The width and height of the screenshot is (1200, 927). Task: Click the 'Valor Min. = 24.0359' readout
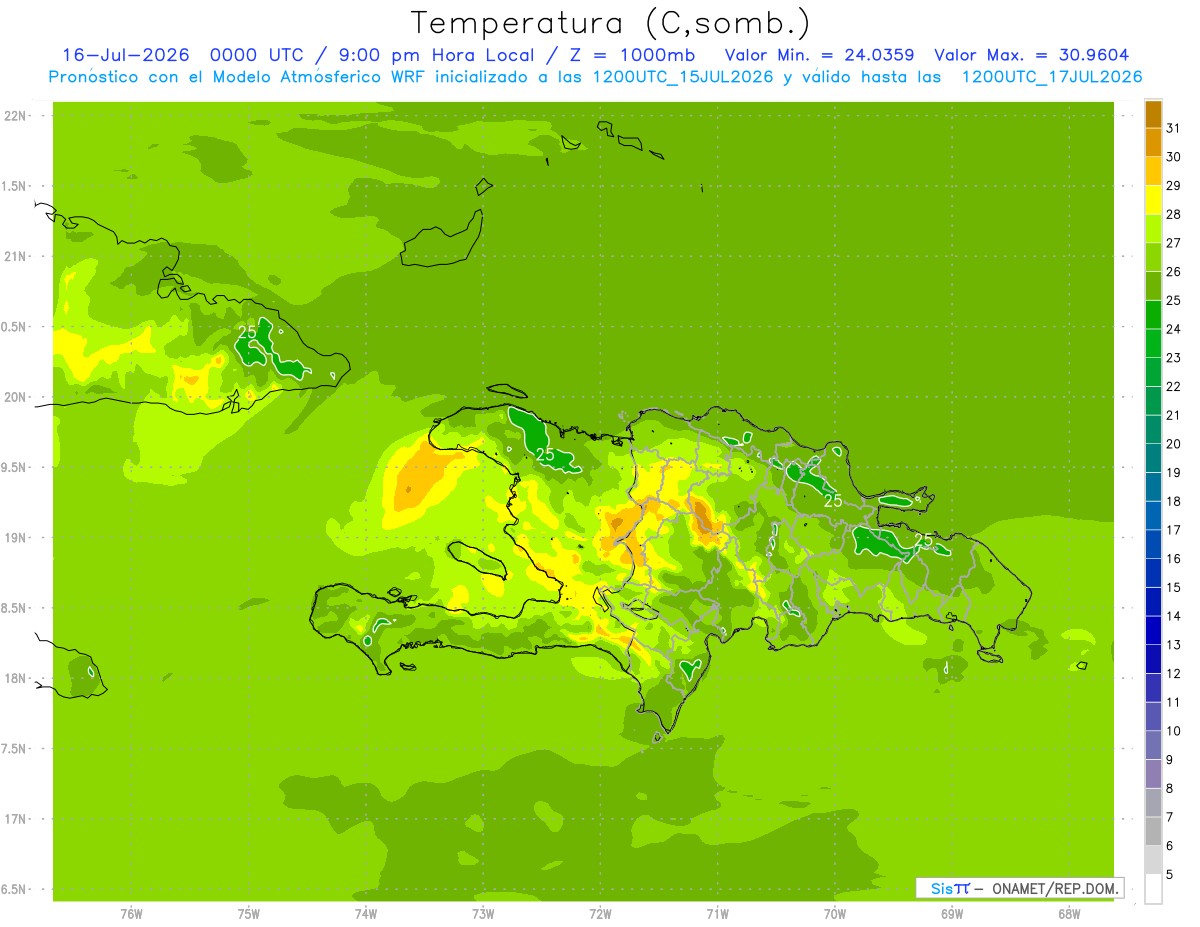pyautogui.click(x=820, y=55)
